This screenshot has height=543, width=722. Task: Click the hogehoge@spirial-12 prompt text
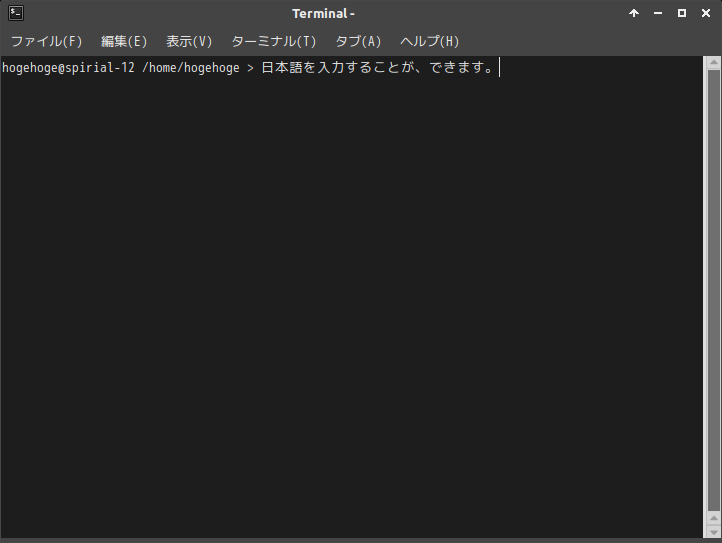point(69,68)
